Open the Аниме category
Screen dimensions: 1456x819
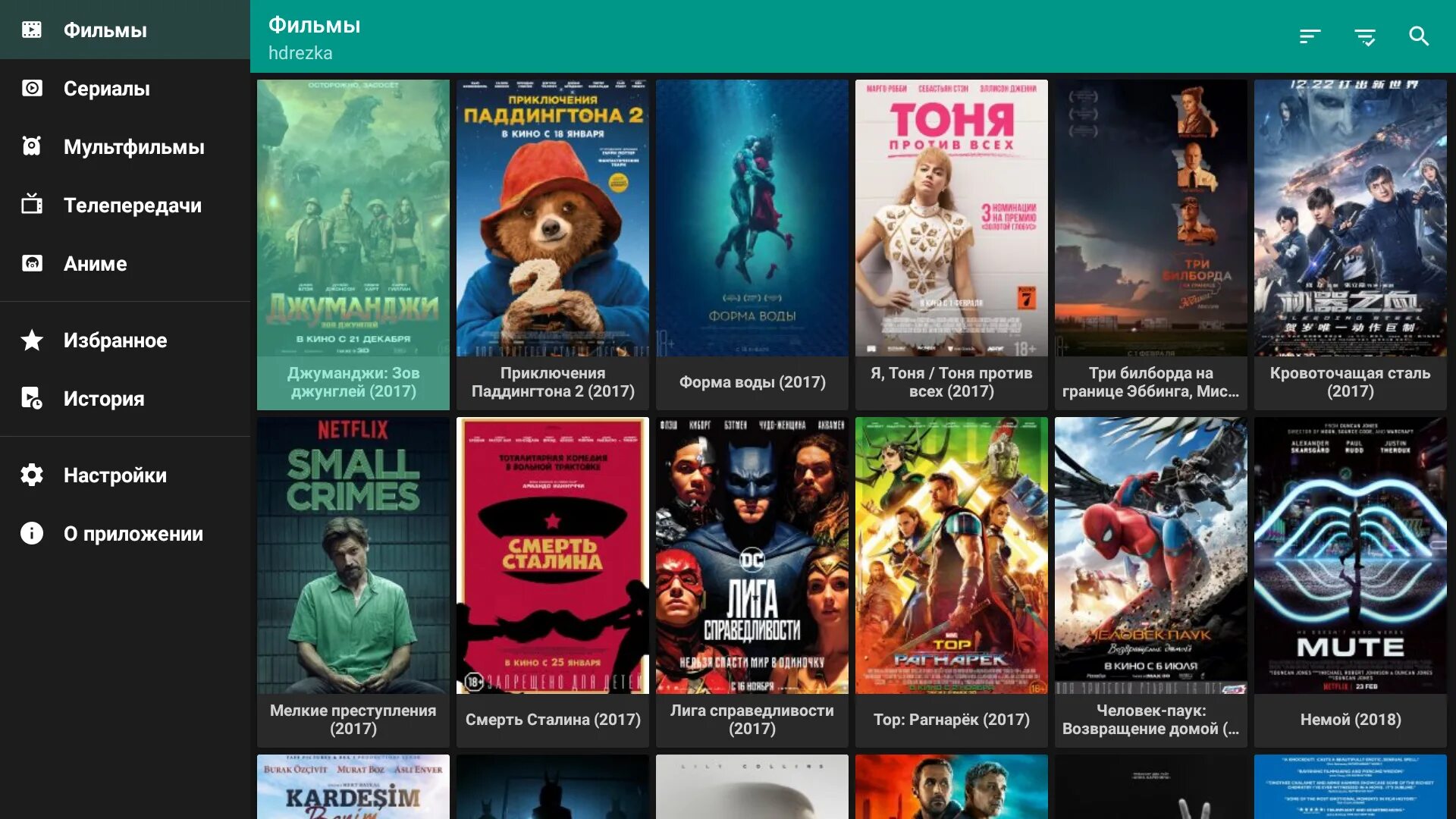(x=125, y=263)
